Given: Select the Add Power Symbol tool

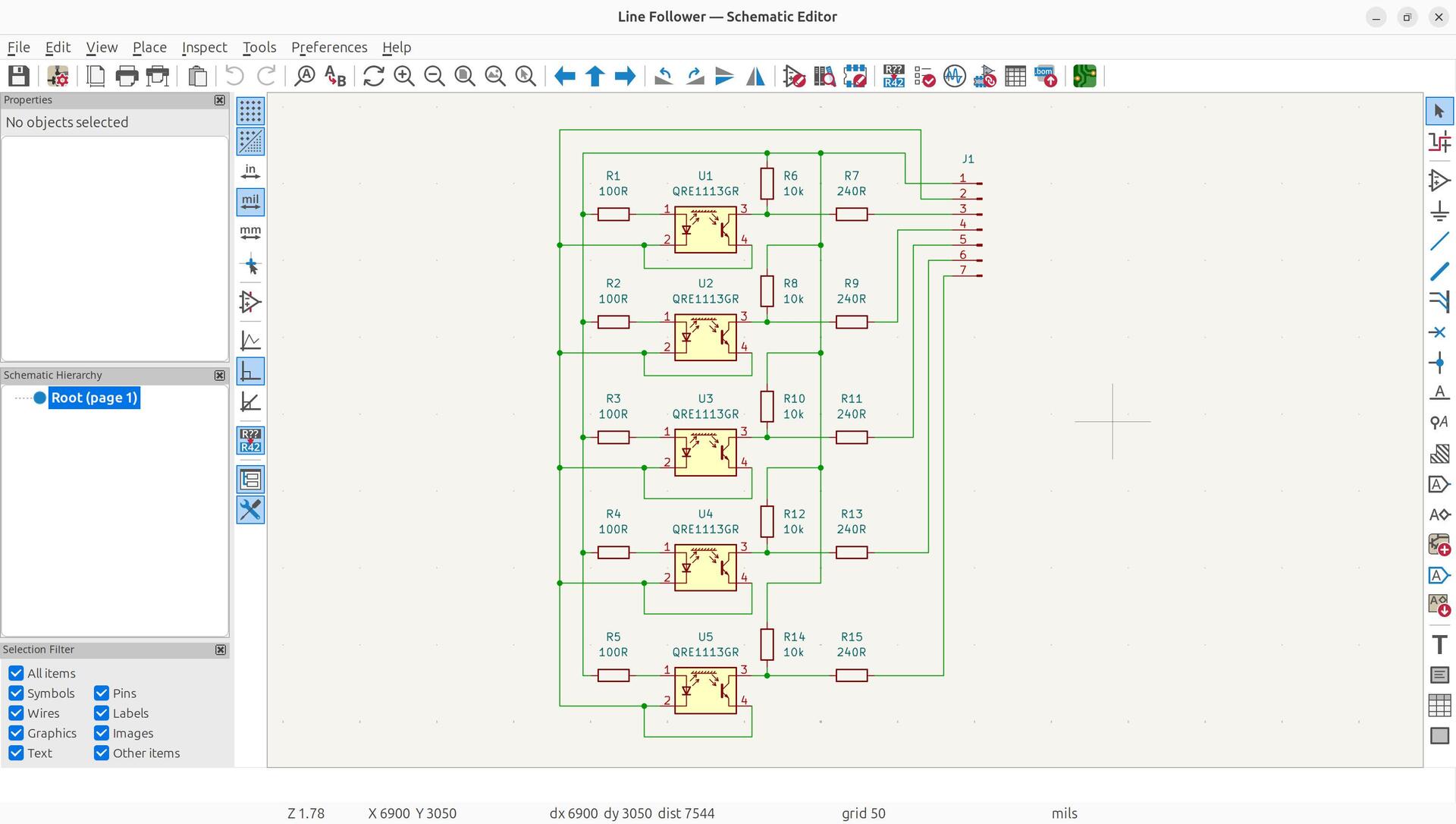Looking at the screenshot, I should (x=1439, y=211).
